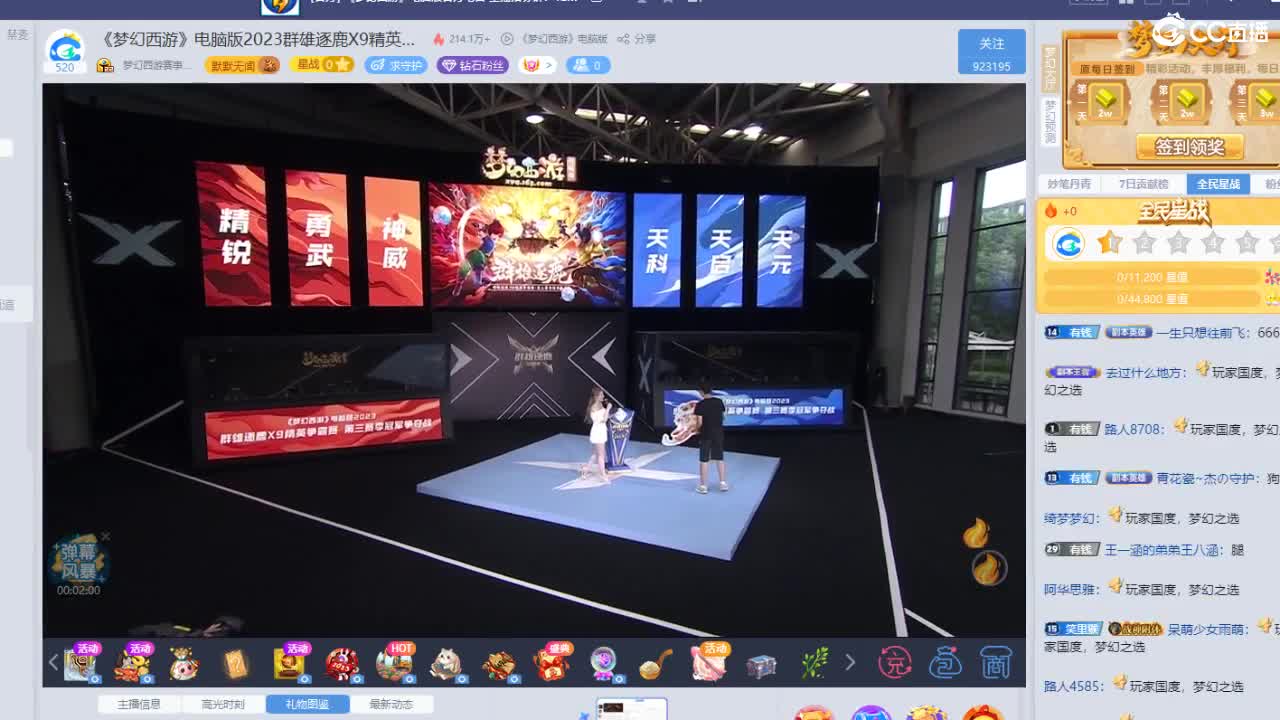Open the 充 recharge icon

(895, 662)
